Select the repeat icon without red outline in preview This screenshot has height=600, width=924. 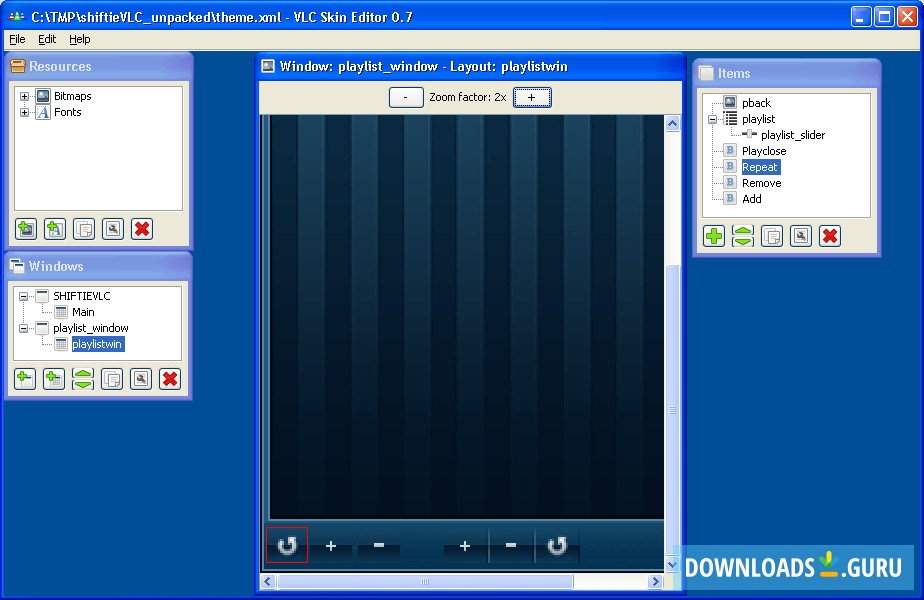click(557, 545)
